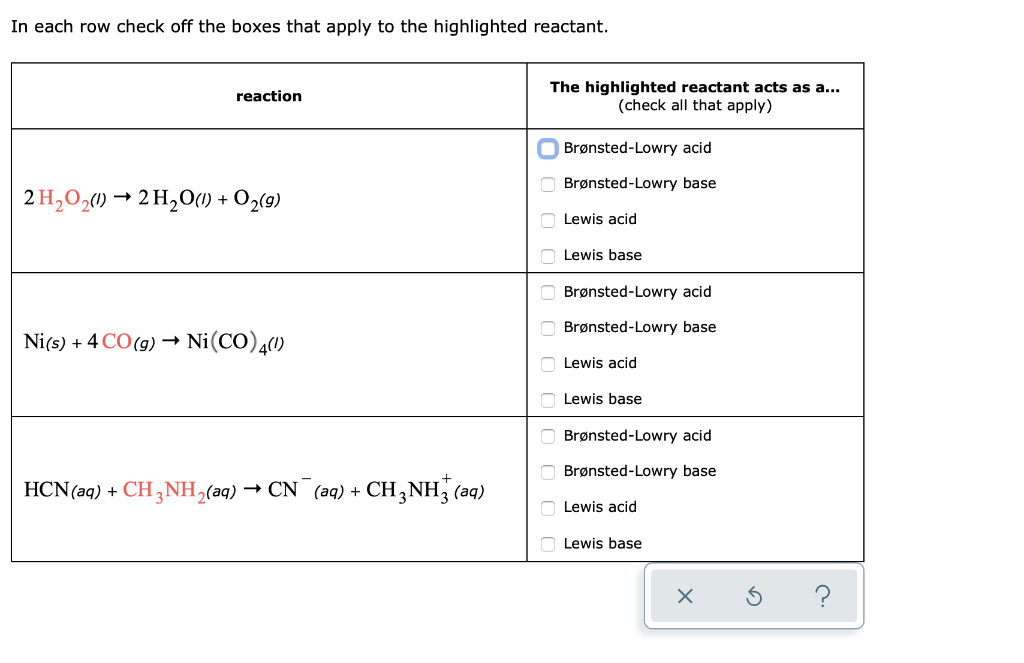Check Brønsted-Lowry base for the H2O2 reaction
1024x663 pixels.
coord(548,184)
